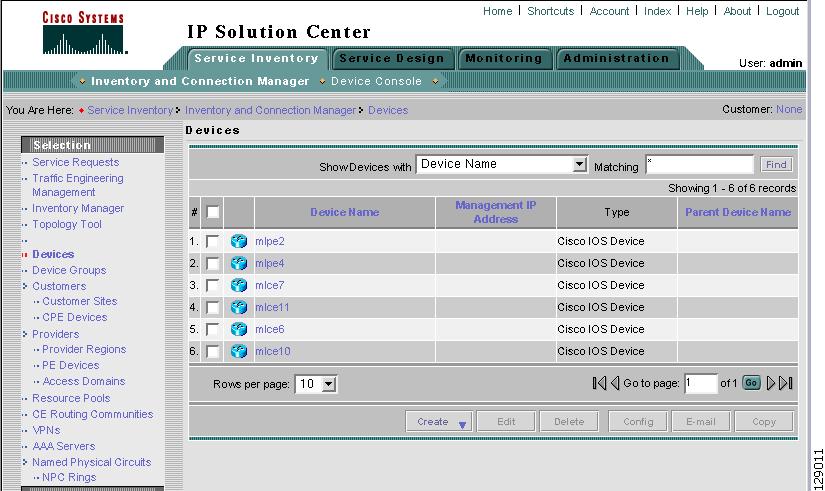Image resolution: width=825 pixels, height=491 pixels.
Task: Tick the checkbox for mlpe2
Action: pyautogui.click(x=213, y=242)
